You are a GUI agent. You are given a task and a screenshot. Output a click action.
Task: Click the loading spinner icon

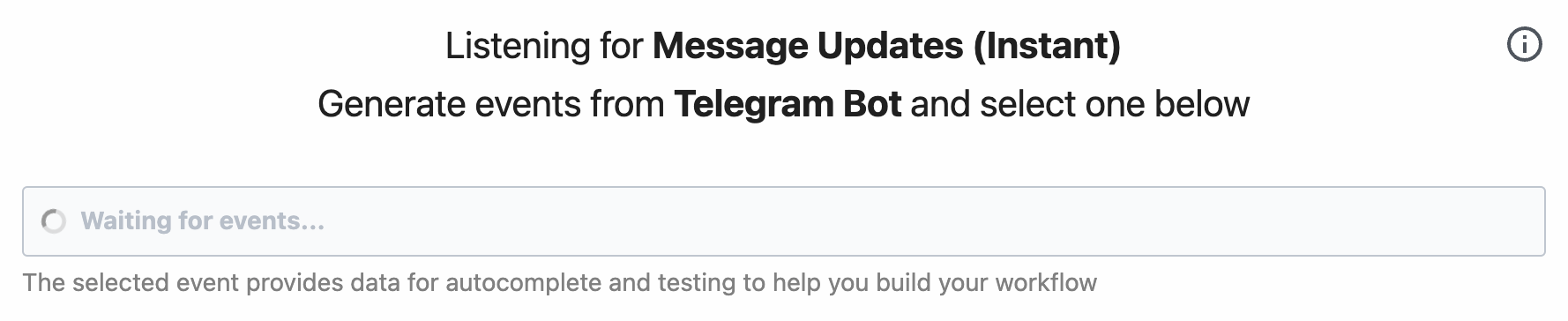(54, 221)
